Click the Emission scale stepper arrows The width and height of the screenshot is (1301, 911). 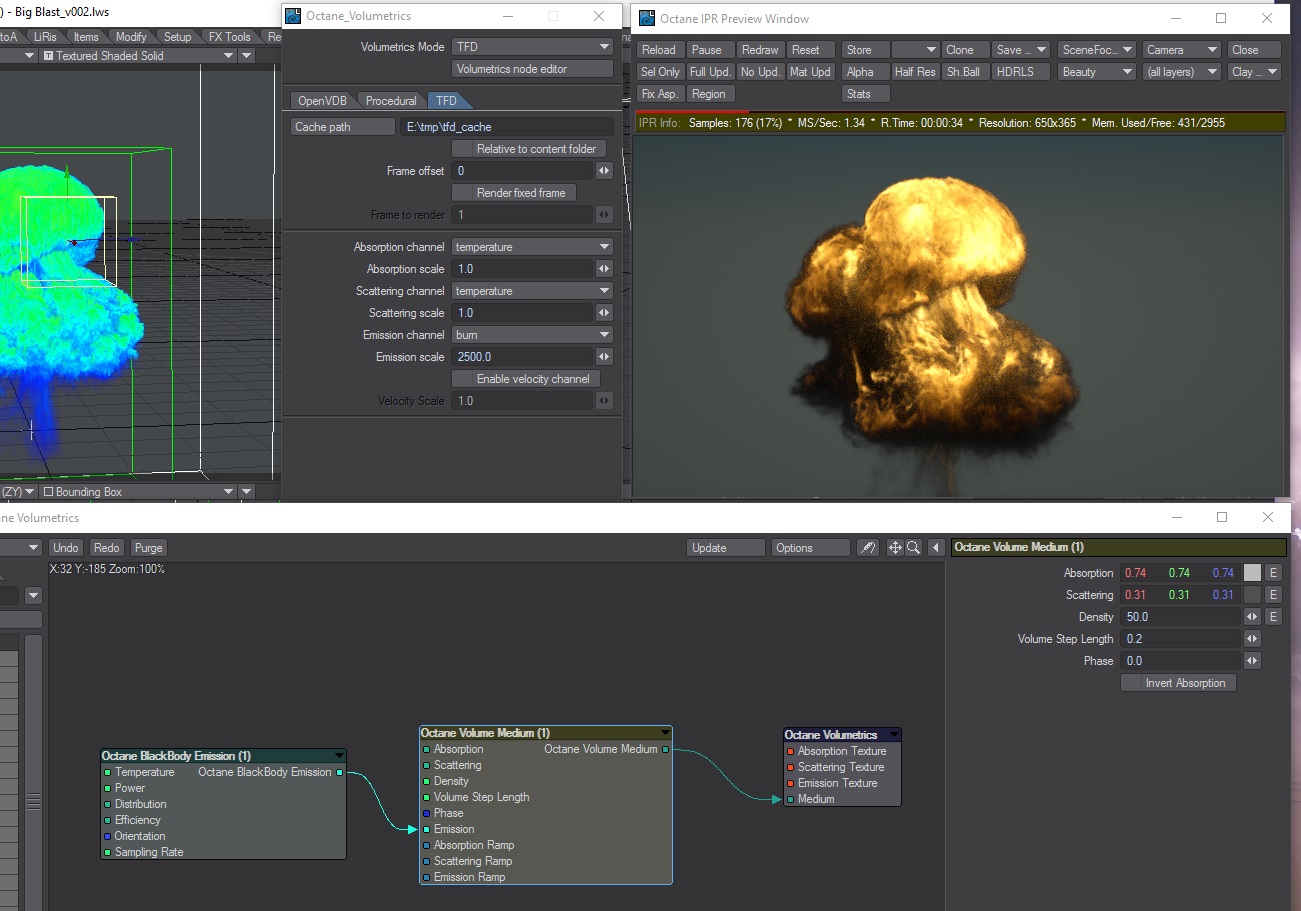pyautogui.click(x=604, y=357)
